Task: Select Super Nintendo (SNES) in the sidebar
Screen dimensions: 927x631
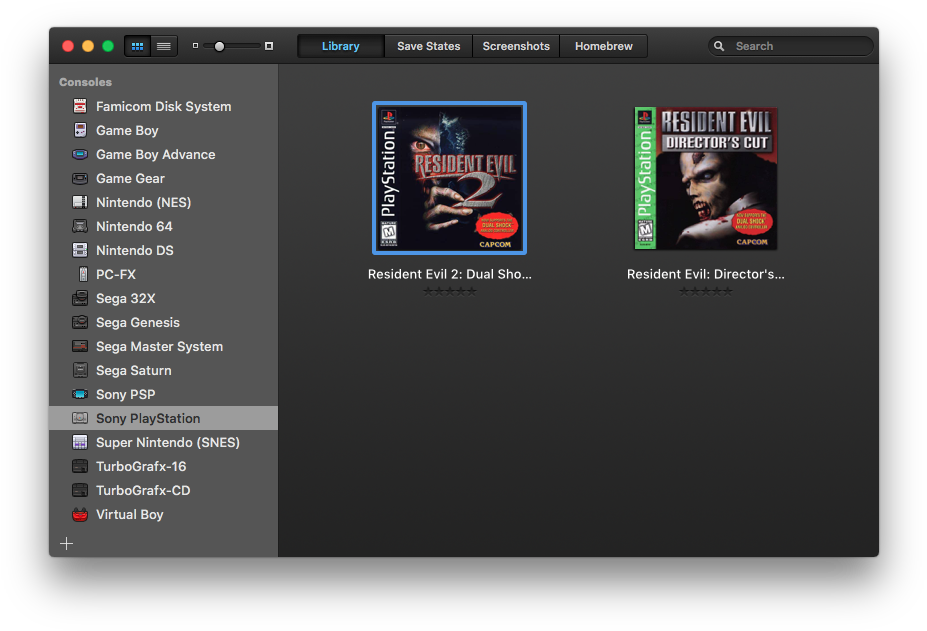Action: click(x=163, y=442)
